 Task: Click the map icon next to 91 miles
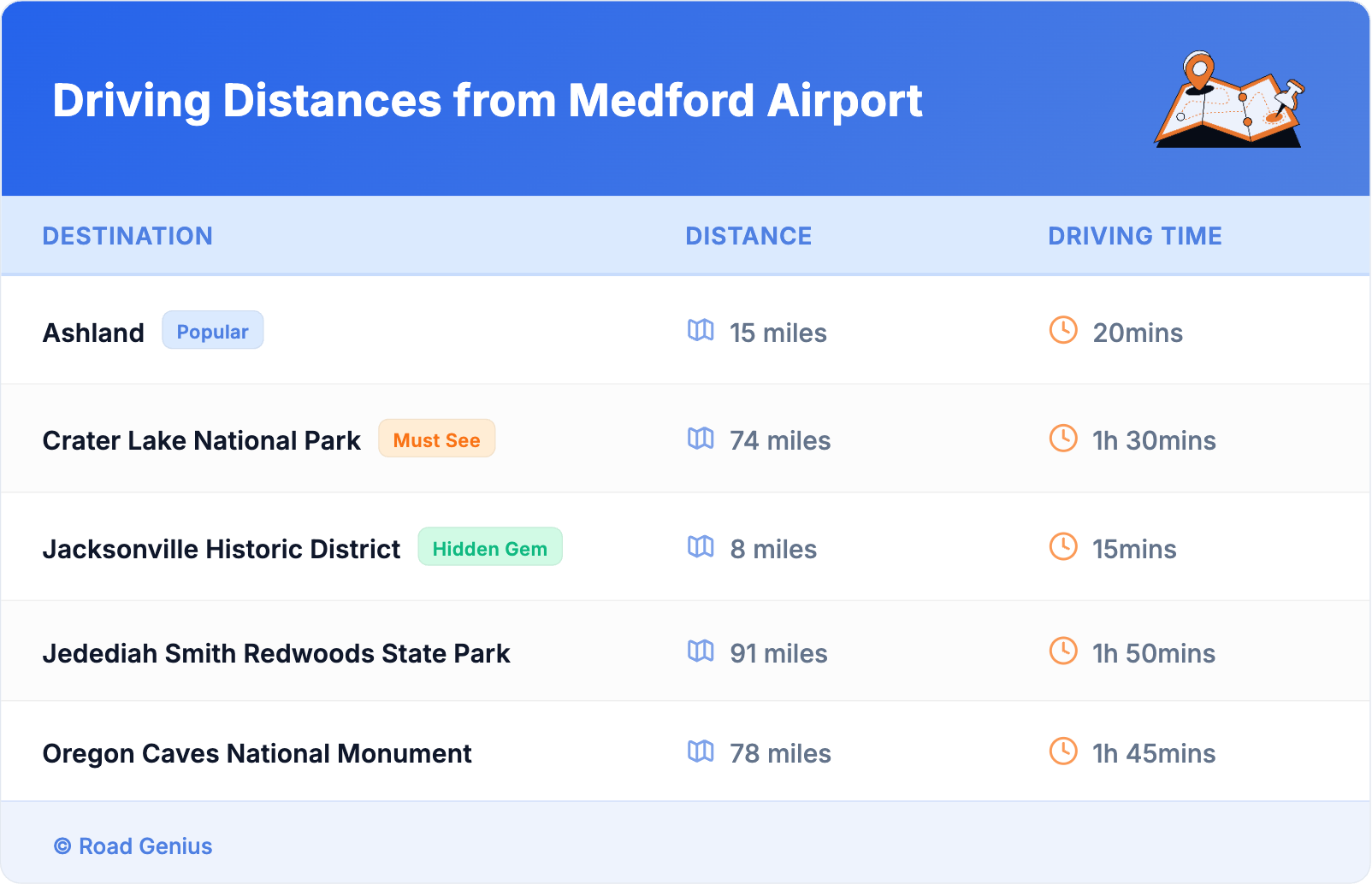click(701, 651)
